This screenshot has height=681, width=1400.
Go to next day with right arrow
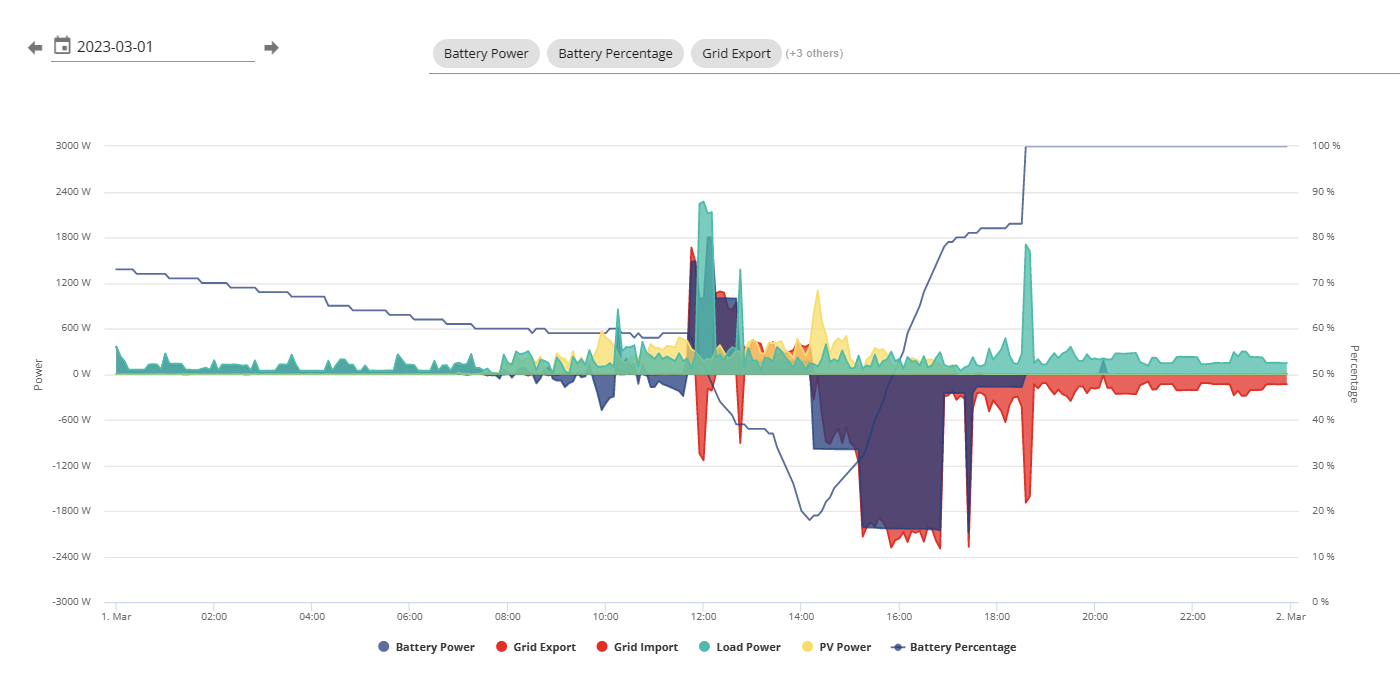[x=271, y=47]
